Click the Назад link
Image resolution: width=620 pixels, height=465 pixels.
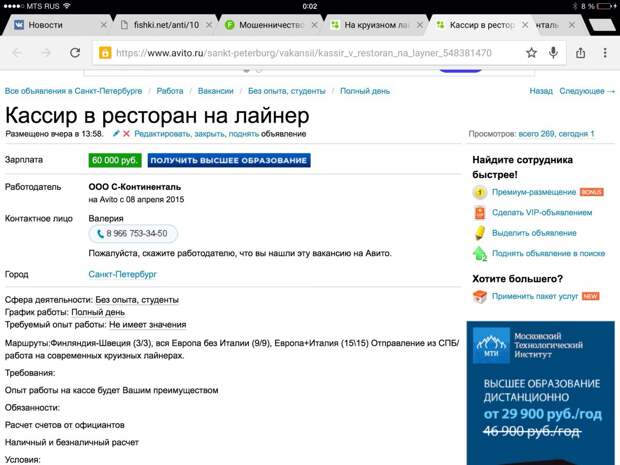541,91
